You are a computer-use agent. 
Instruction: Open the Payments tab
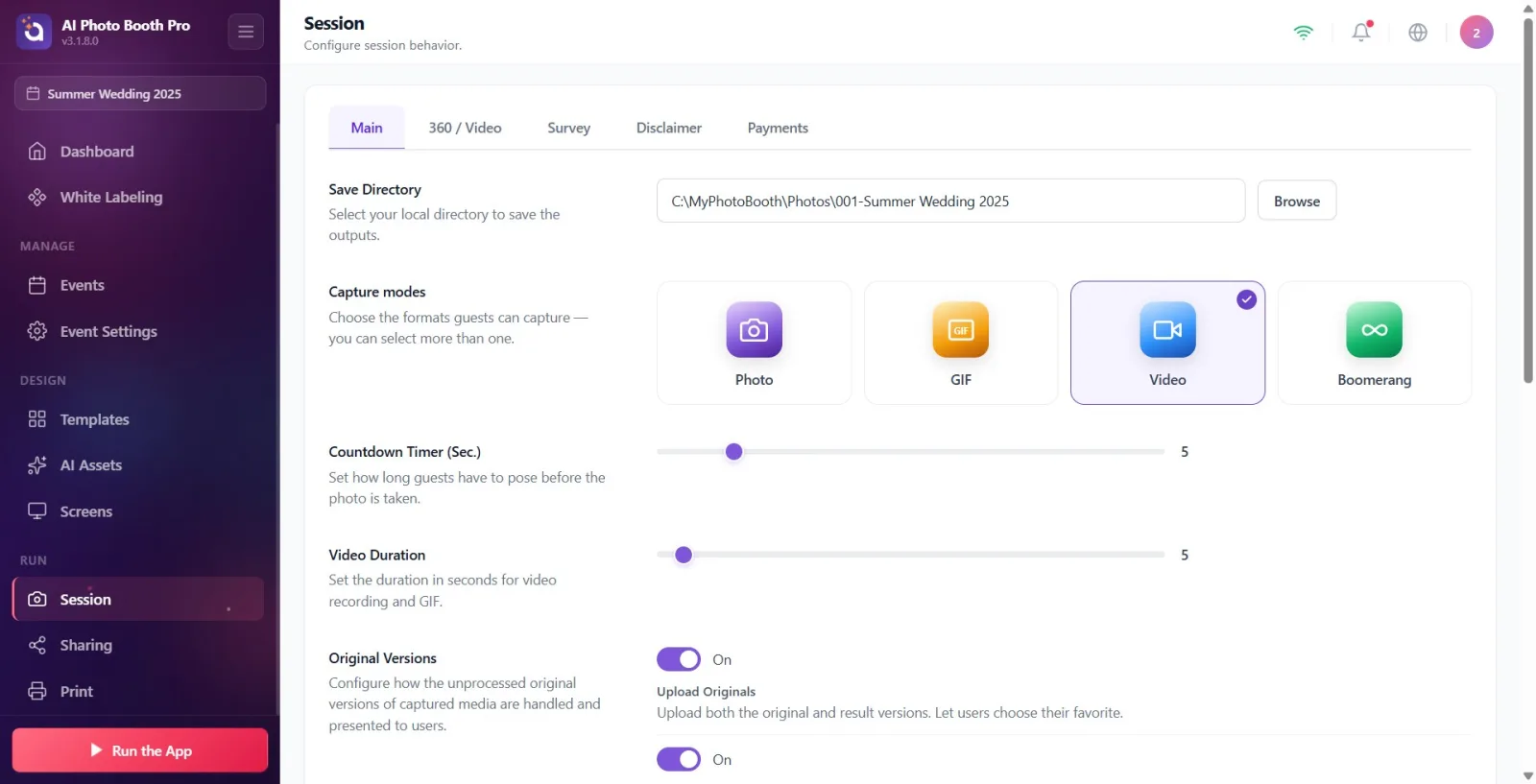778,128
